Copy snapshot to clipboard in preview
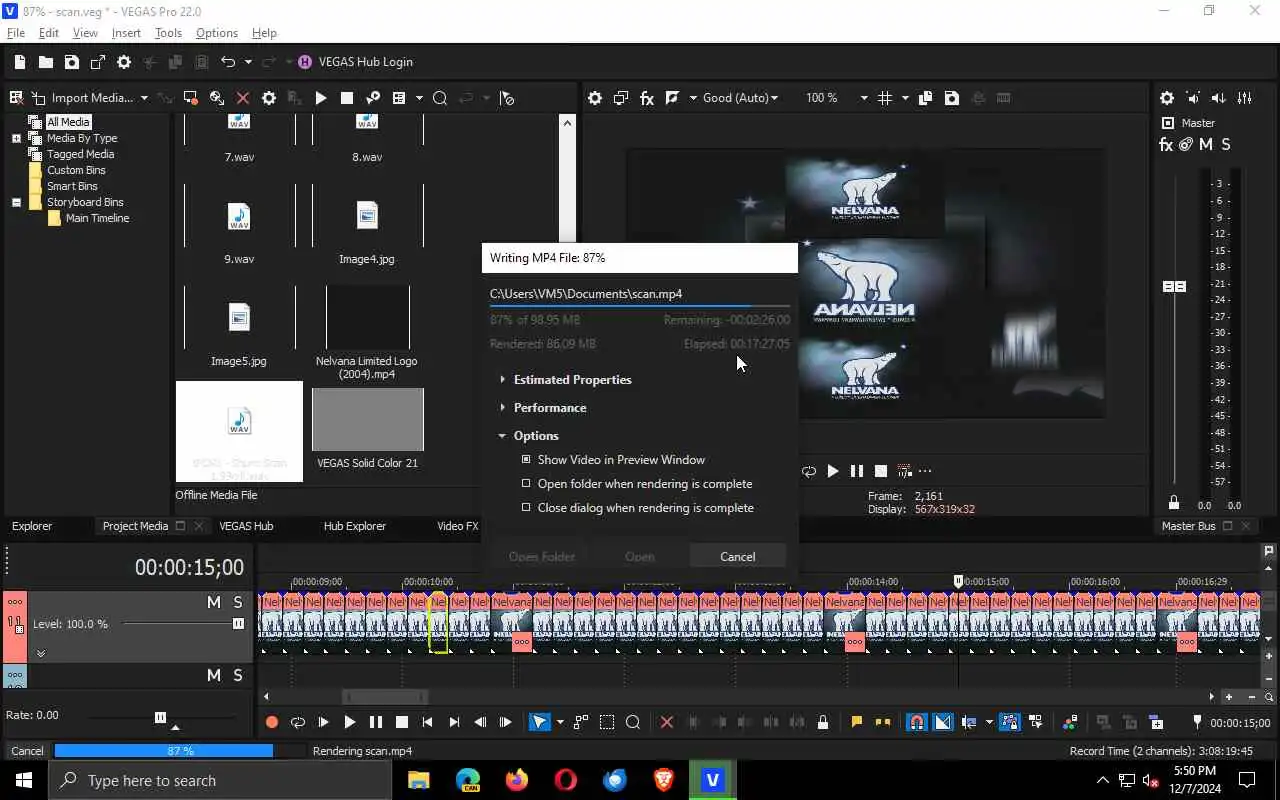Screen dimensions: 1280x800 (x=925, y=98)
